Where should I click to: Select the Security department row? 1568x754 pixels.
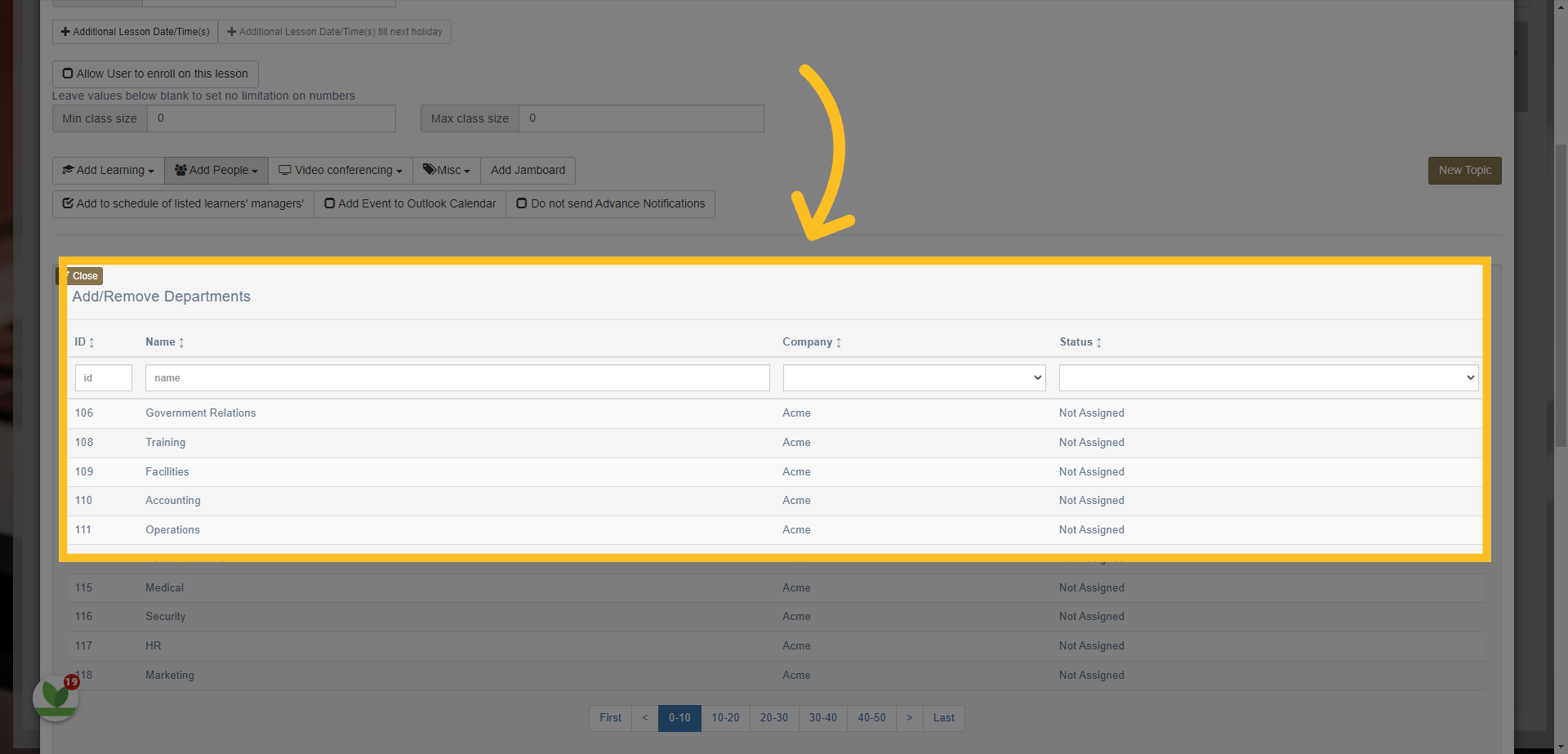pos(775,617)
